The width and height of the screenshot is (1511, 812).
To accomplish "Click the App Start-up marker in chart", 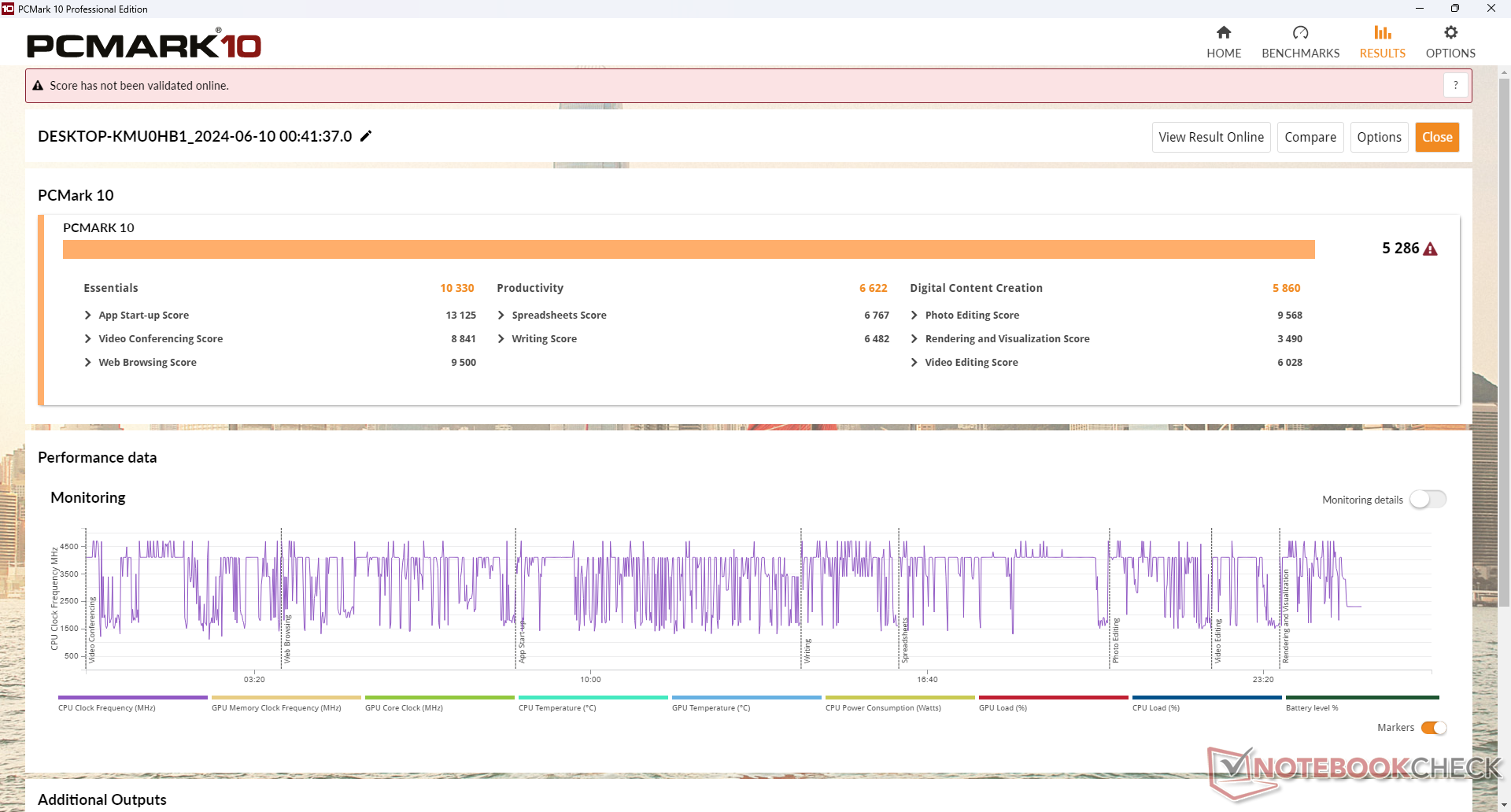I will coord(522,641).
